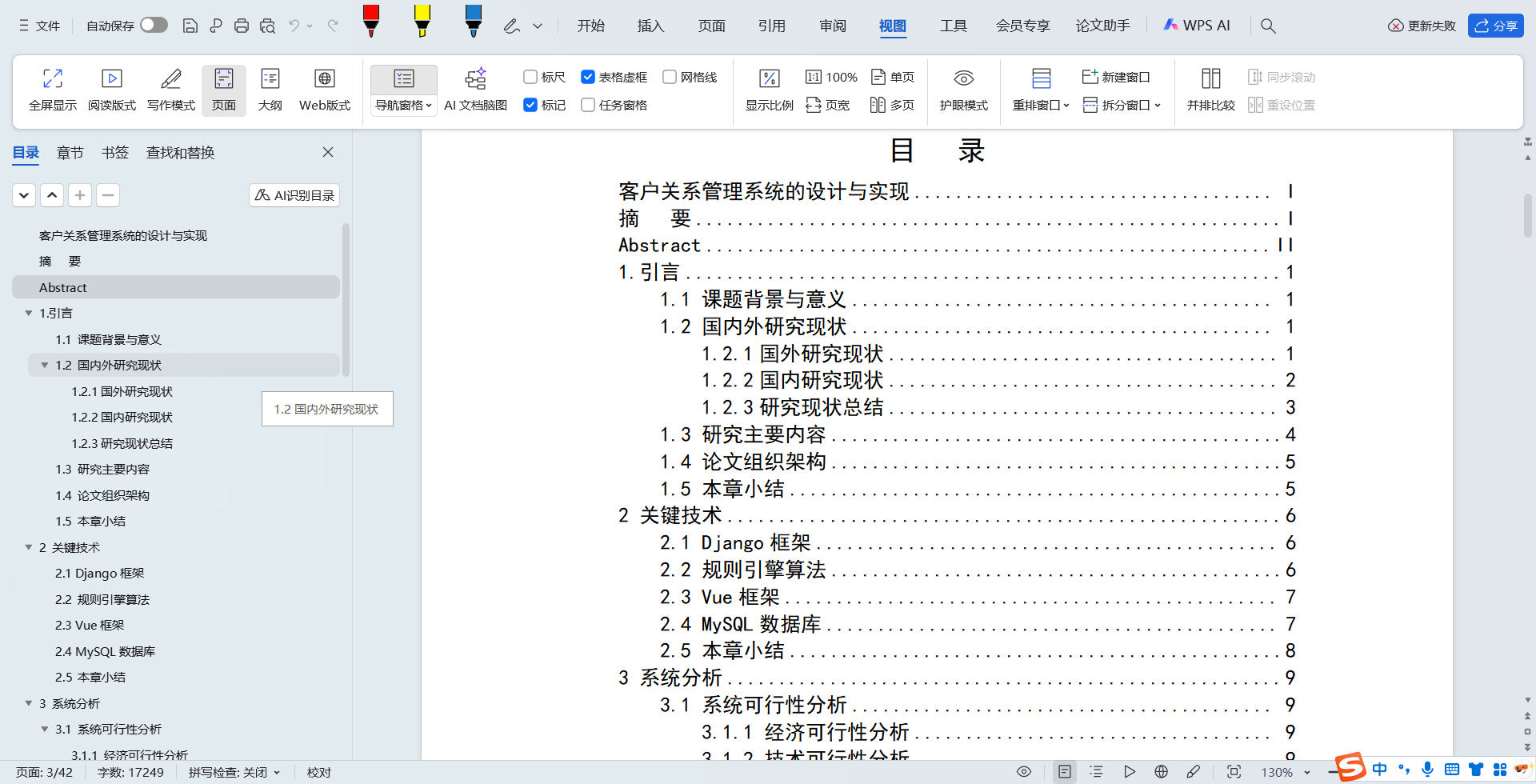Click expand-all down arrow in outline
The image size is (1536, 784).
coord(24,195)
